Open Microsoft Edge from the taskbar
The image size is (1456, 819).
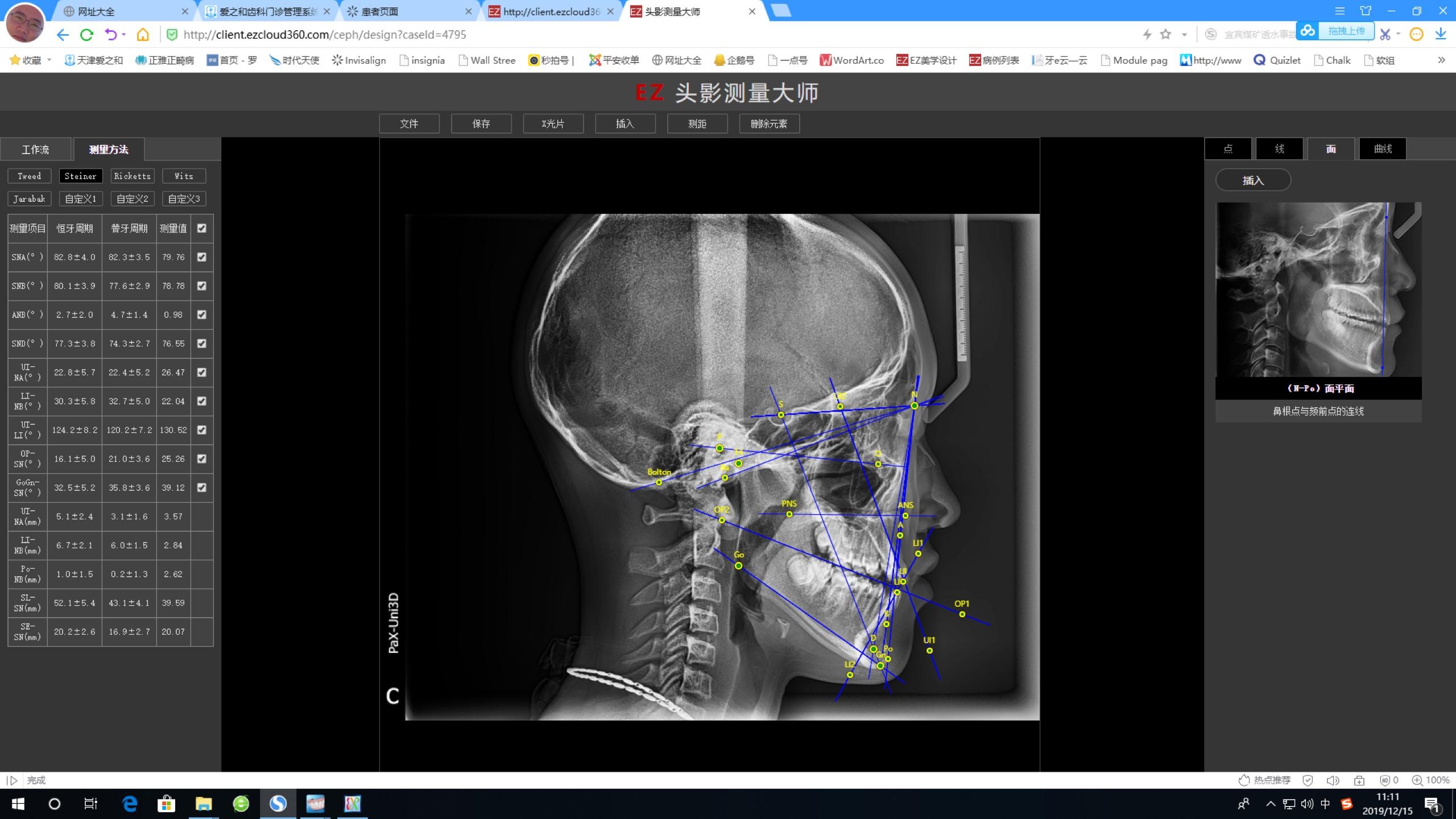130,804
